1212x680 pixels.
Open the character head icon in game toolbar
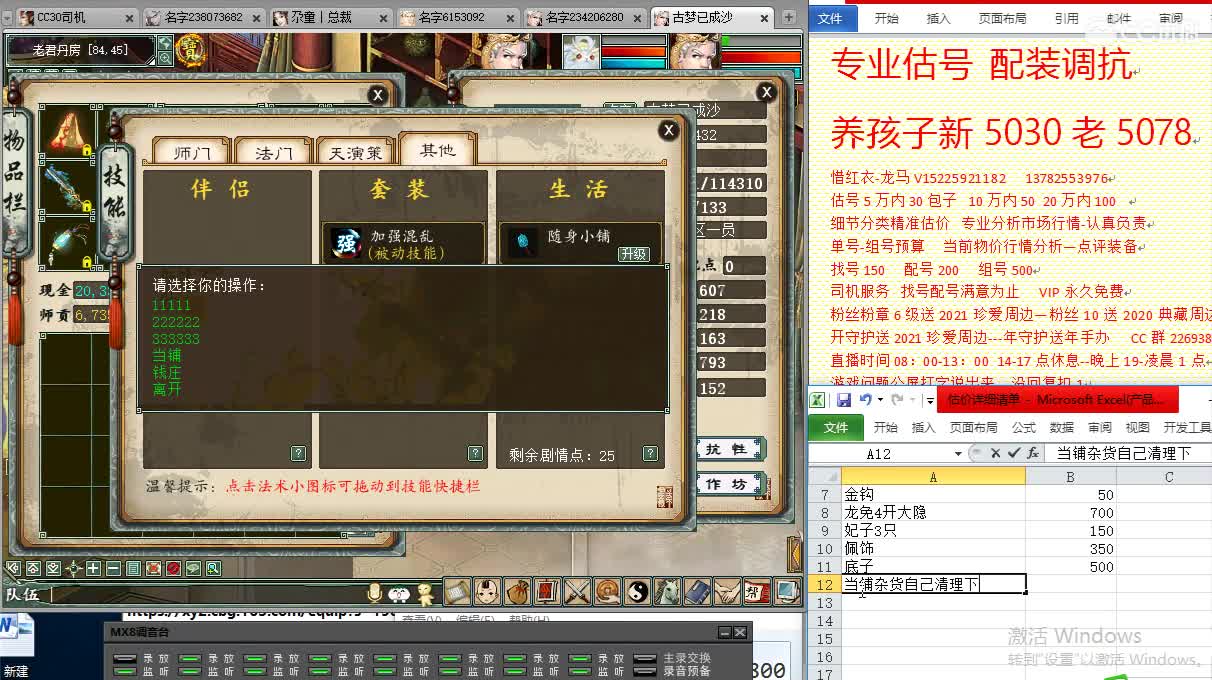[487, 592]
